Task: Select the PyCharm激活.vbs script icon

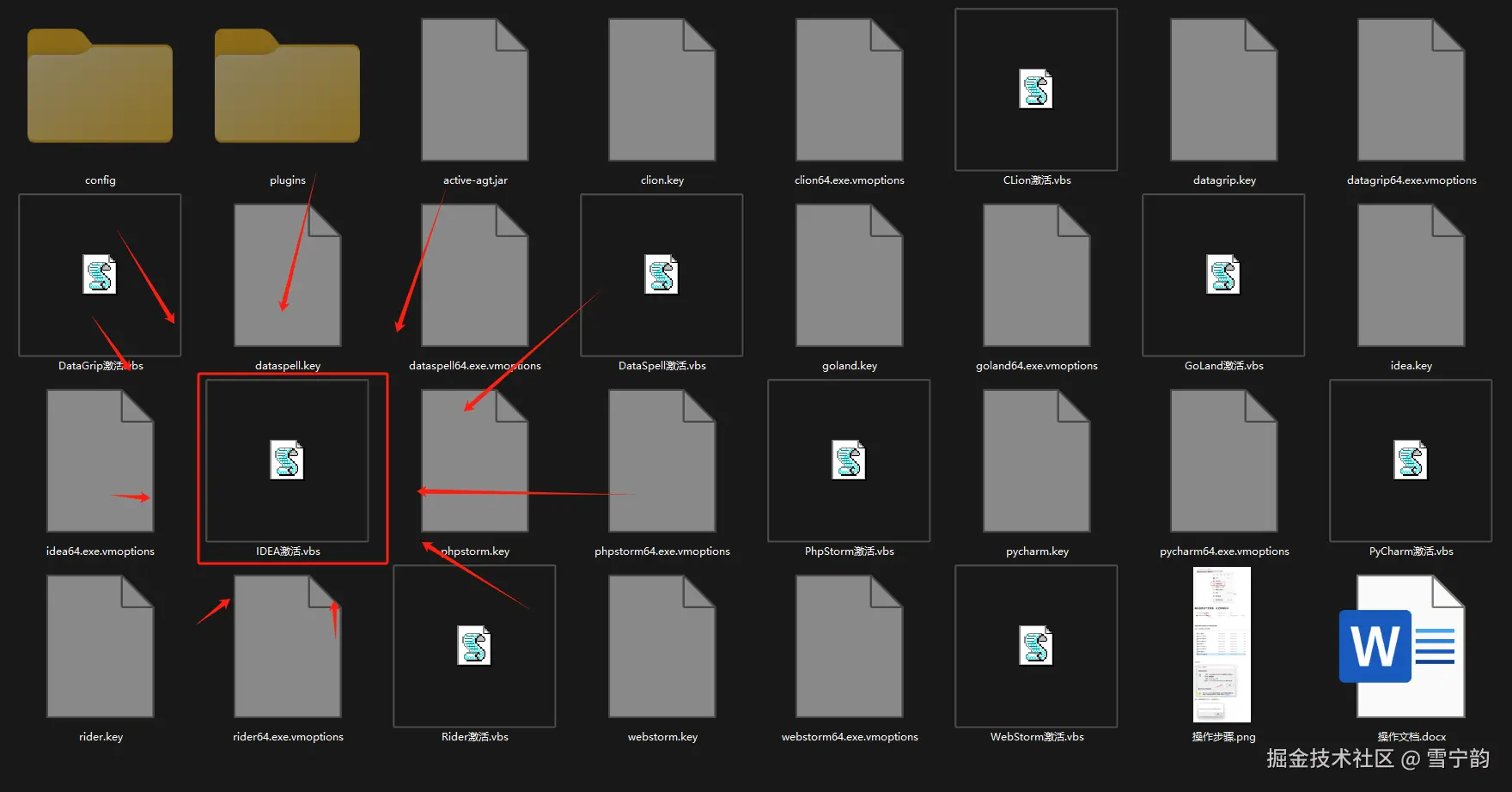Action: pyautogui.click(x=1411, y=460)
